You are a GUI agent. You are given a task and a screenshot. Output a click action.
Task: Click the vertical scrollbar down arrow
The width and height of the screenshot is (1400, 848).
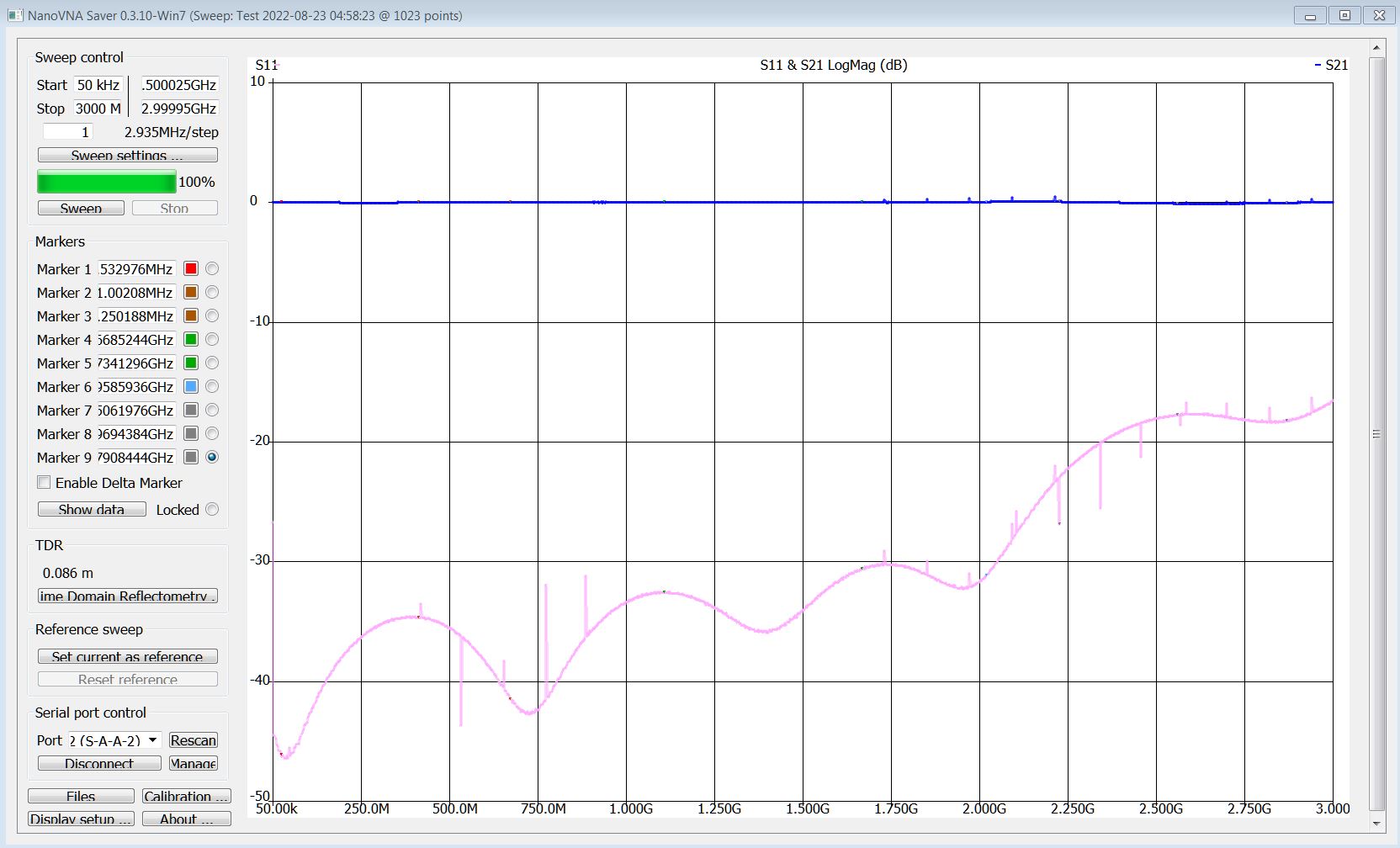pos(1376,824)
